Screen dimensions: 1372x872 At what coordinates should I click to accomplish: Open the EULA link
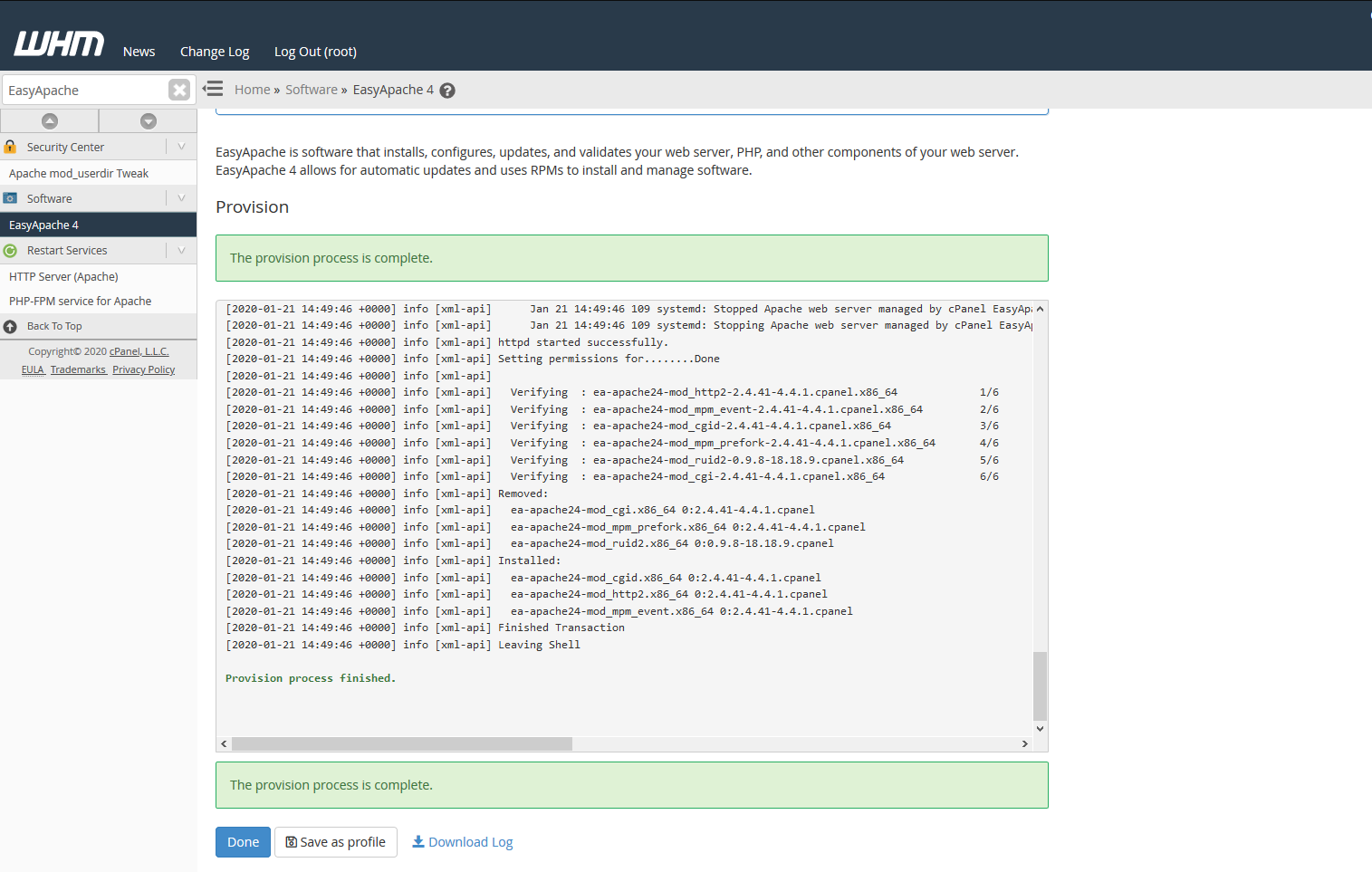click(x=34, y=369)
